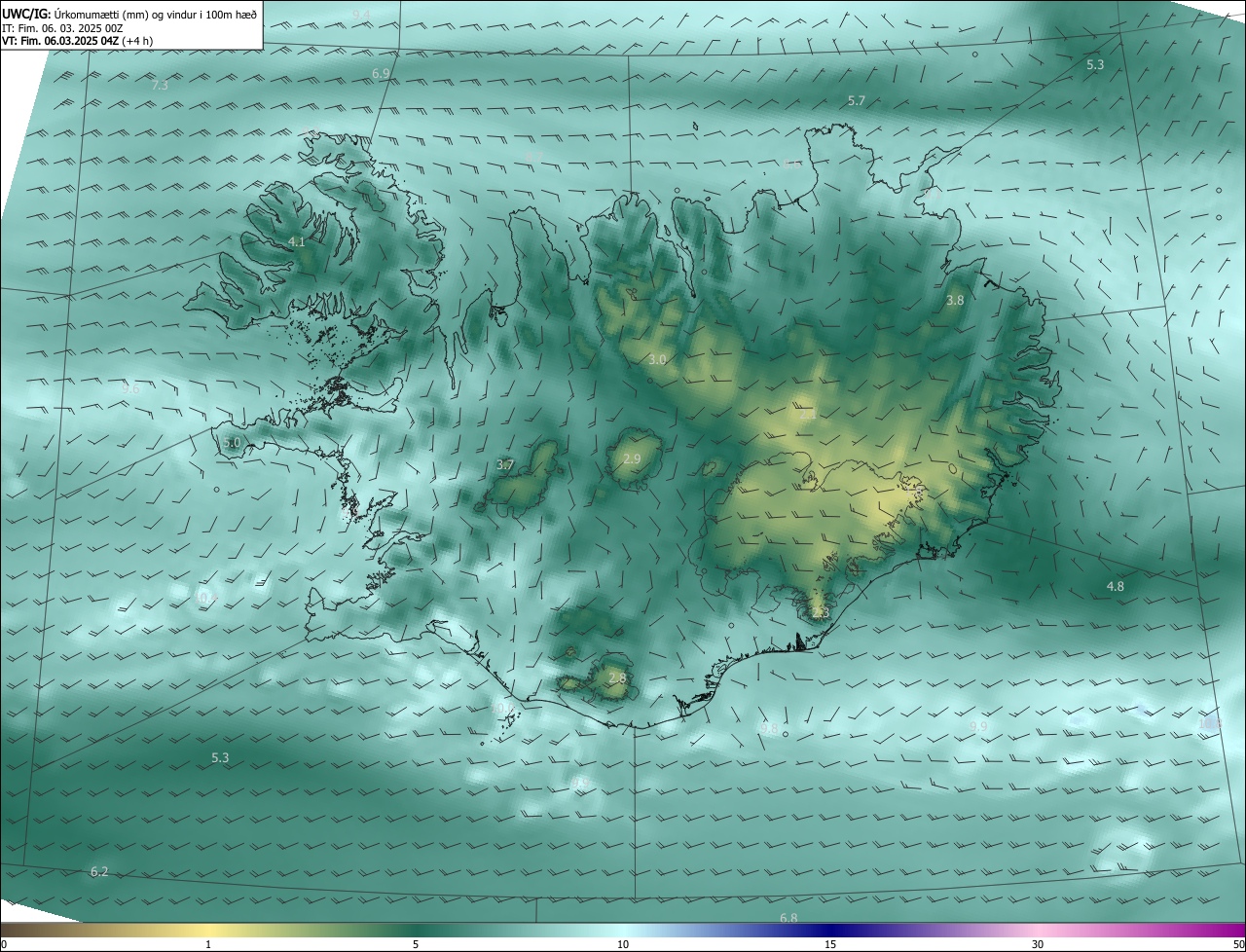Click the 5.3 value southwest of Iceland
Screen dimensions: 1246x952
[220, 757]
